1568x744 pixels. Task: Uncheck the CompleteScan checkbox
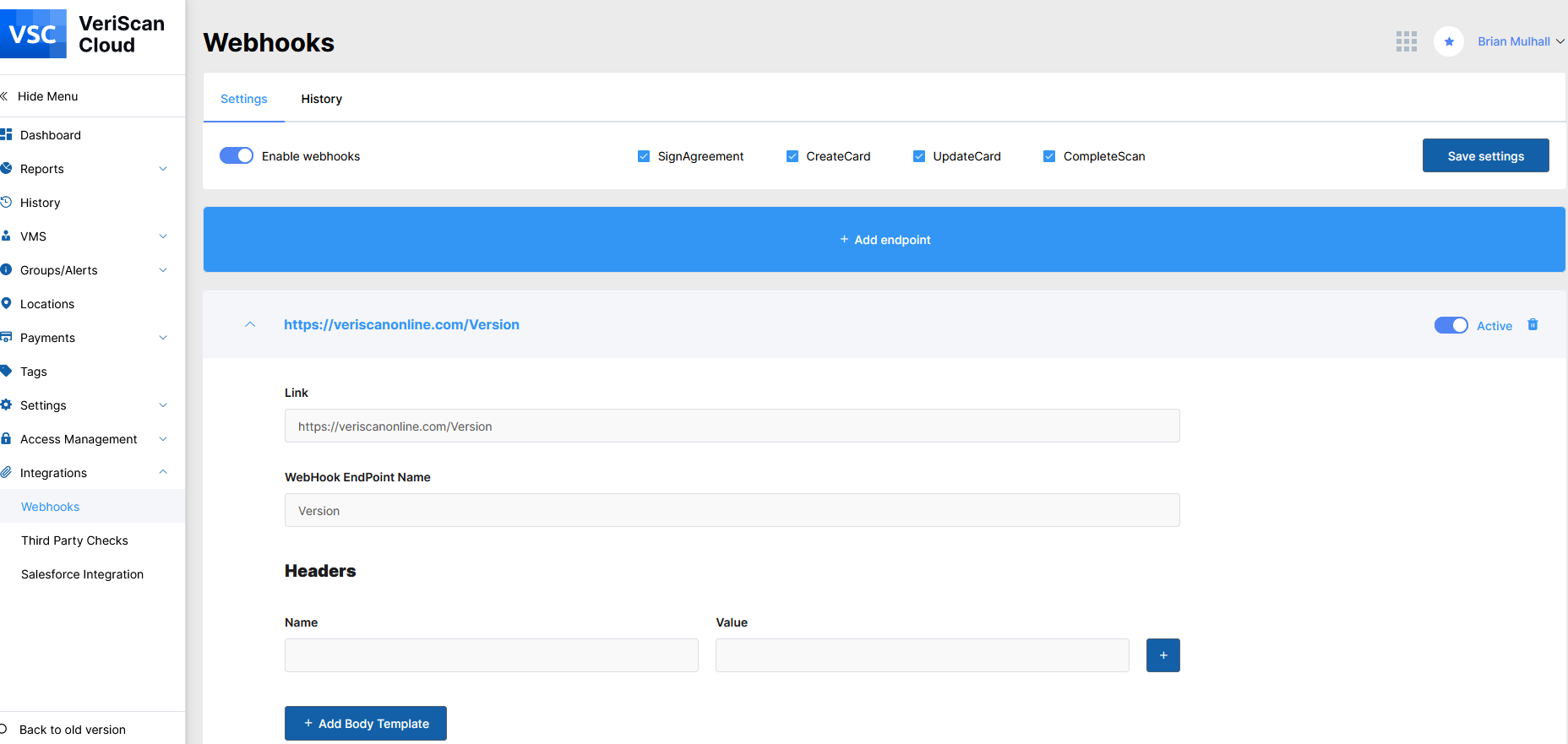click(1049, 156)
